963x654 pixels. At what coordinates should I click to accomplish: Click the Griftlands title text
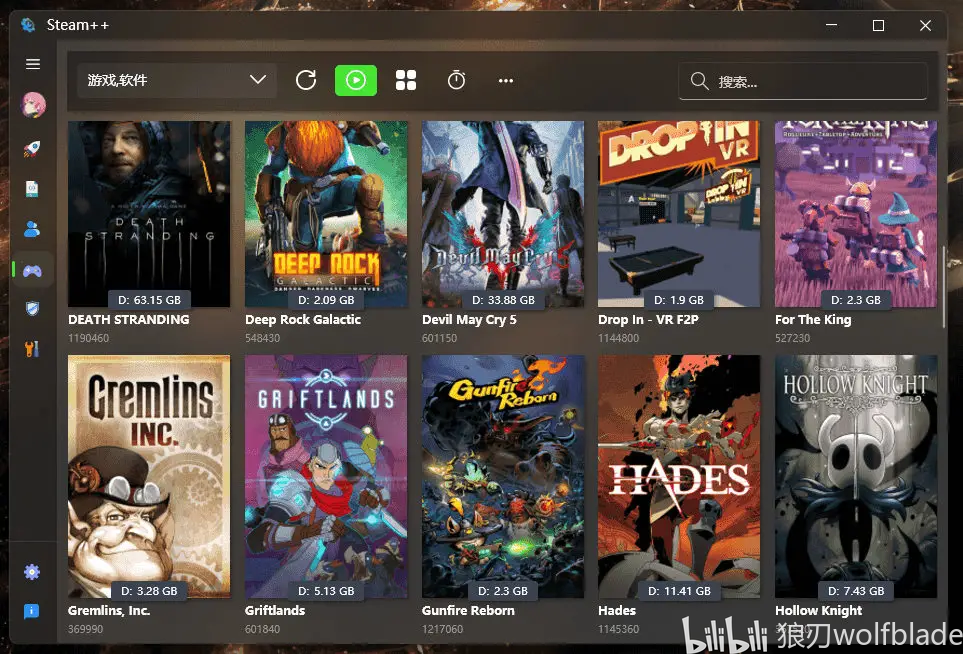pos(275,610)
